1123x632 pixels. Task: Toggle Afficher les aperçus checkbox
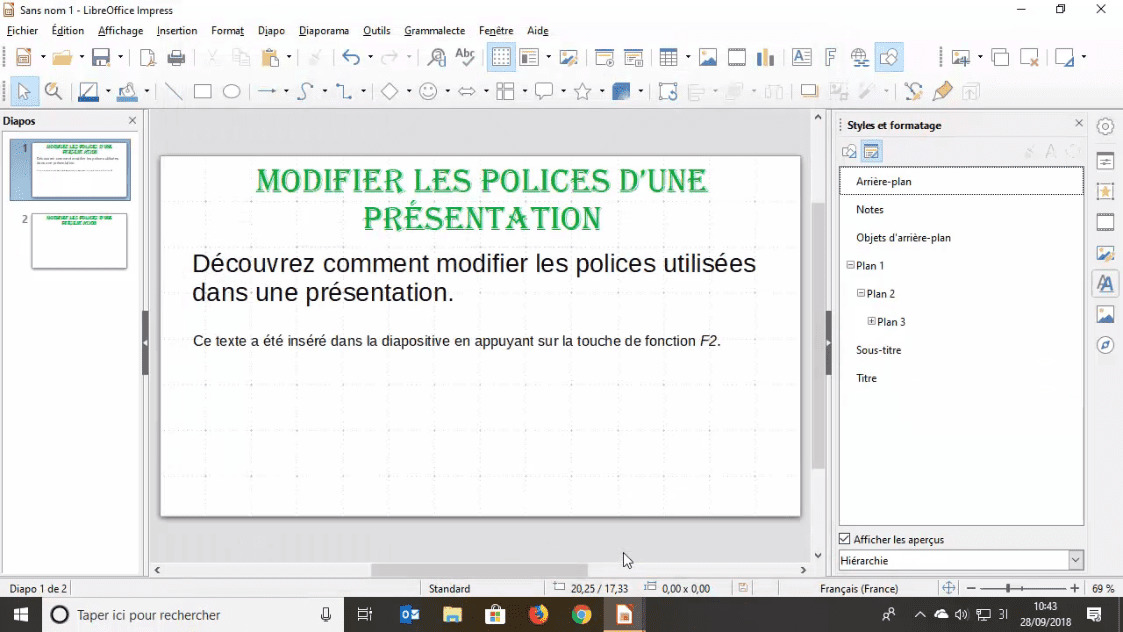(x=845, y=539)
